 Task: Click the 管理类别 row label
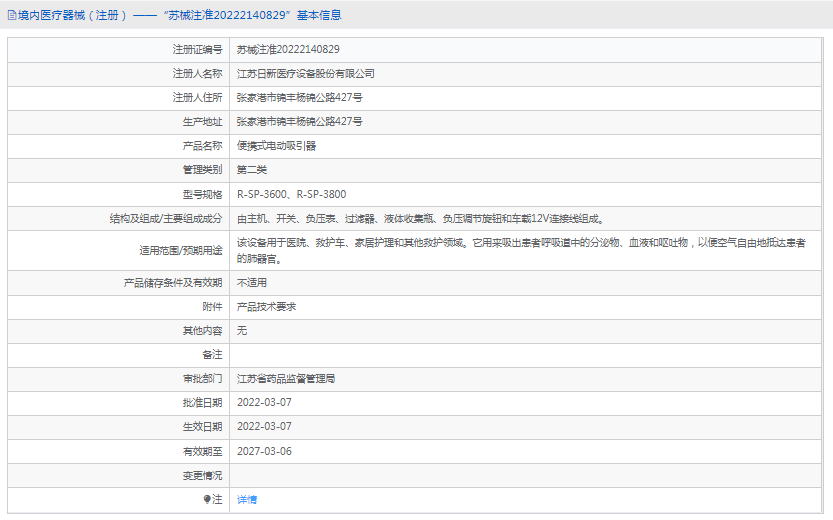(202, 170)
